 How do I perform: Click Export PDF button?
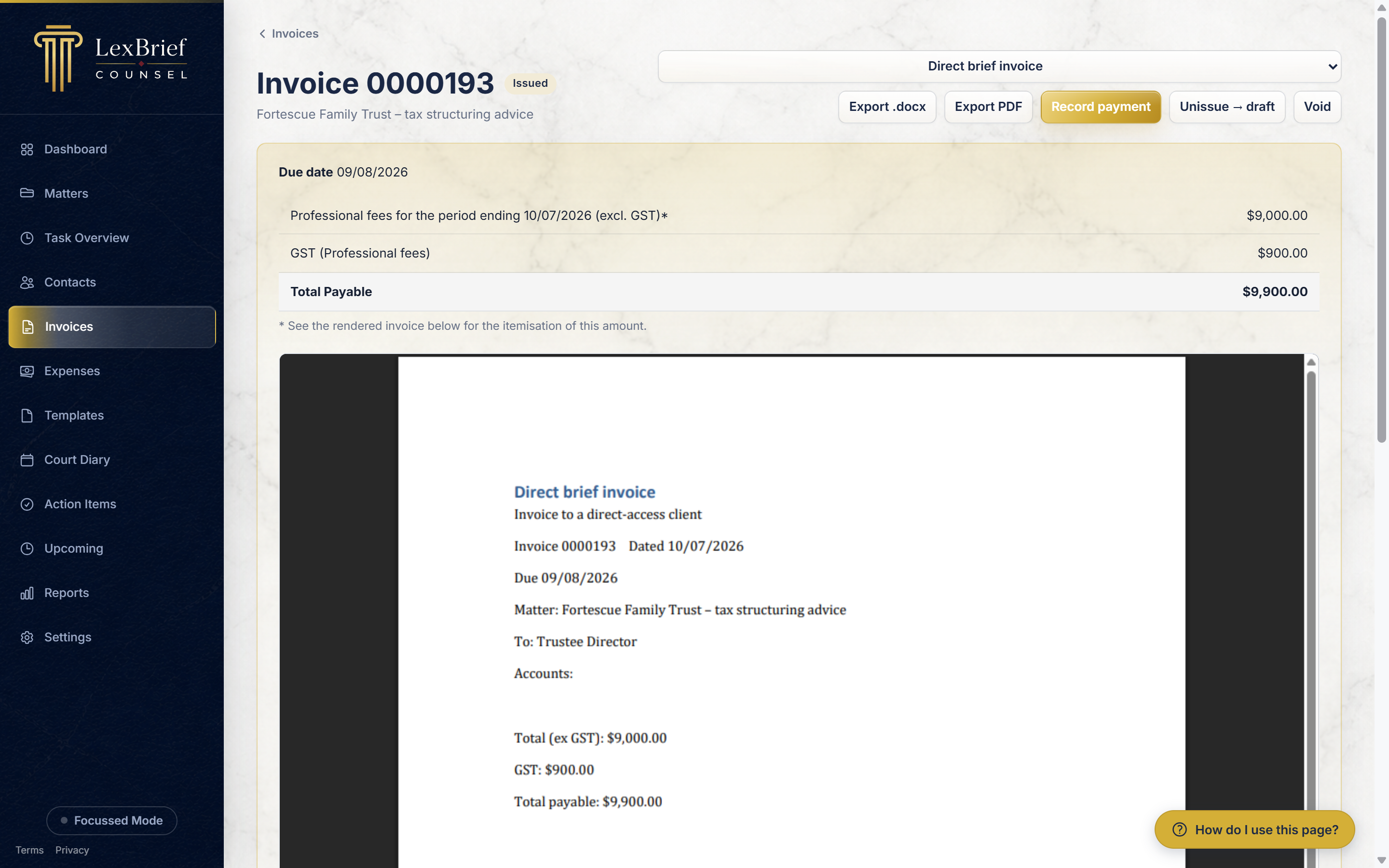pos(988,107)
